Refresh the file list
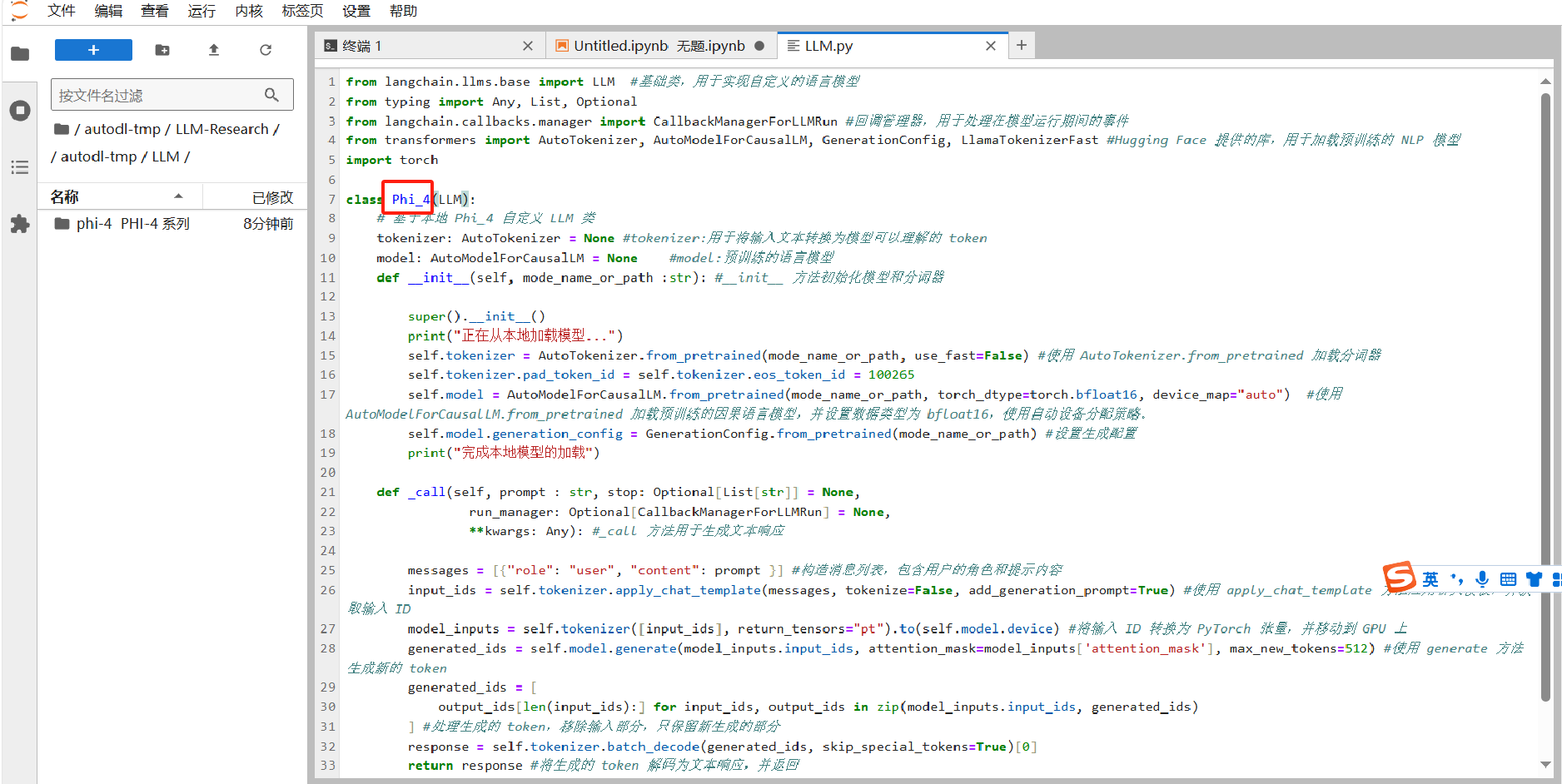The height and width of the screenshot is (784, 1562). tap(266, 50)
